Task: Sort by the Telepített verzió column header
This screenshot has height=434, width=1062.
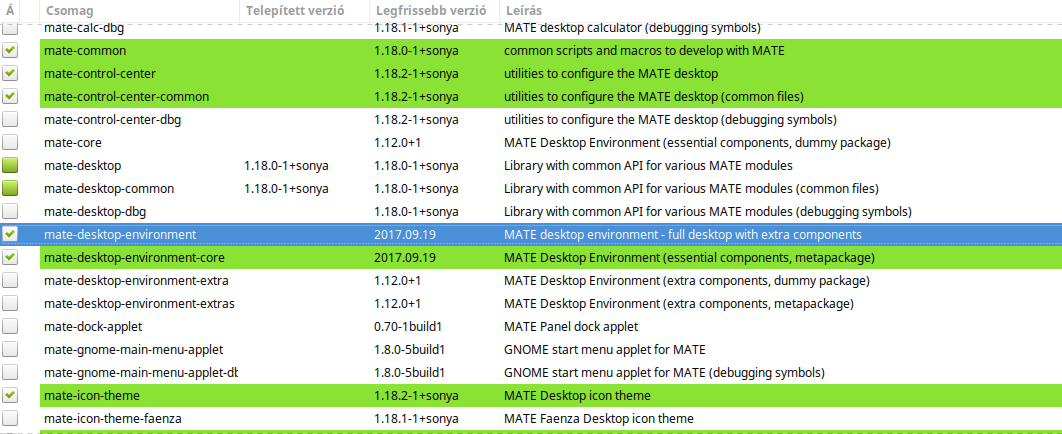Action: [x=305, y=10]
